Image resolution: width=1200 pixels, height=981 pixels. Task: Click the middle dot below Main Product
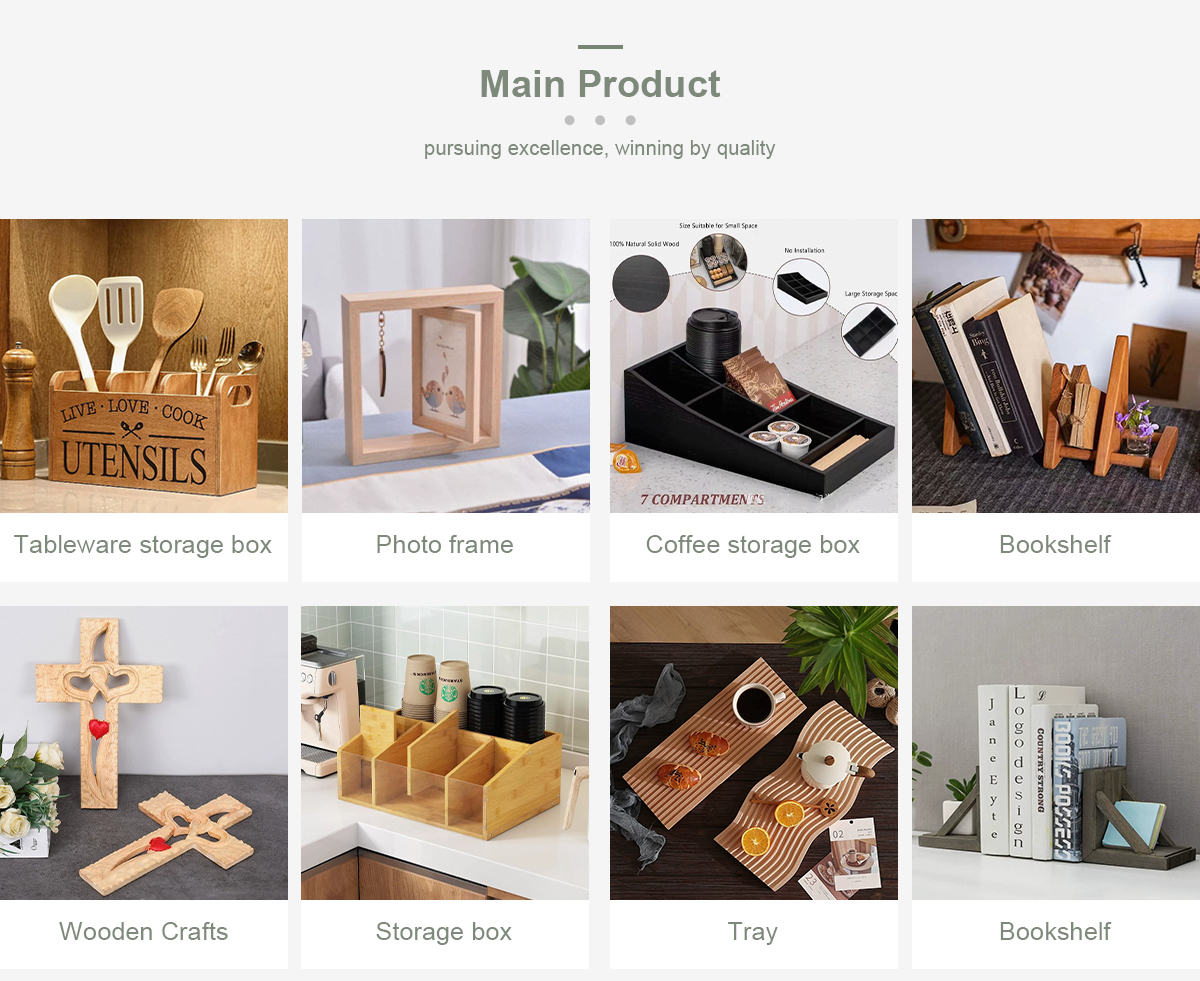click(600, 120)
